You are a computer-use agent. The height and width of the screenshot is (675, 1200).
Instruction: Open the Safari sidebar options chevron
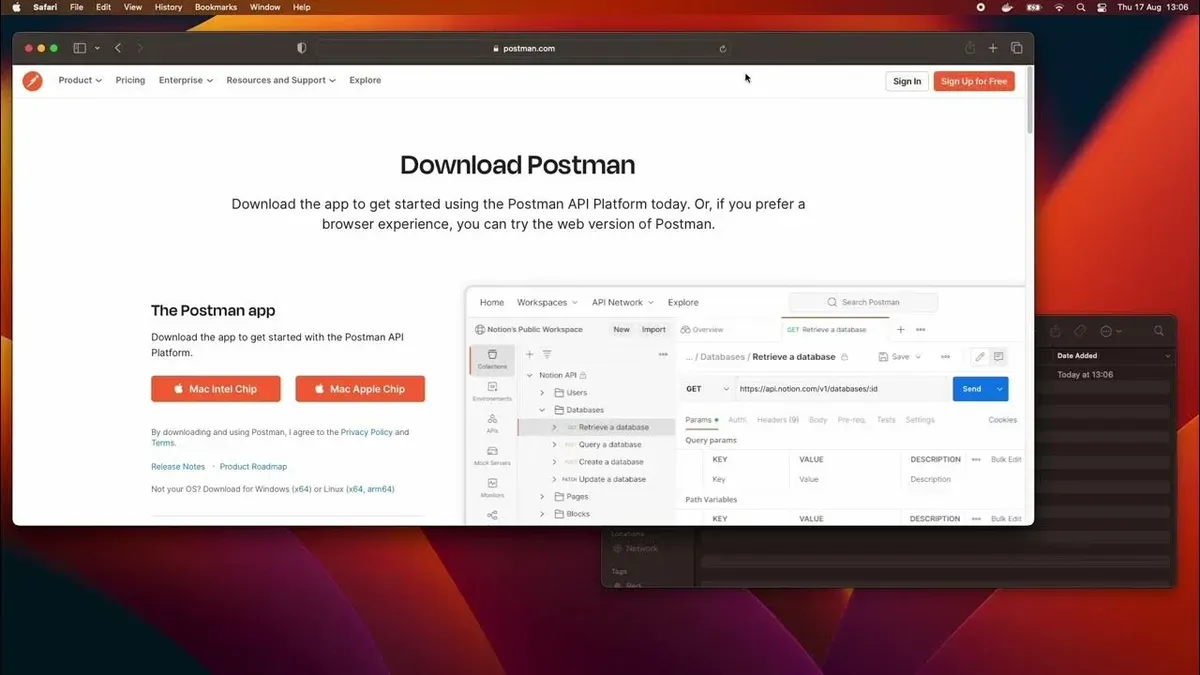pyautogui.click(x=97, y=48)
